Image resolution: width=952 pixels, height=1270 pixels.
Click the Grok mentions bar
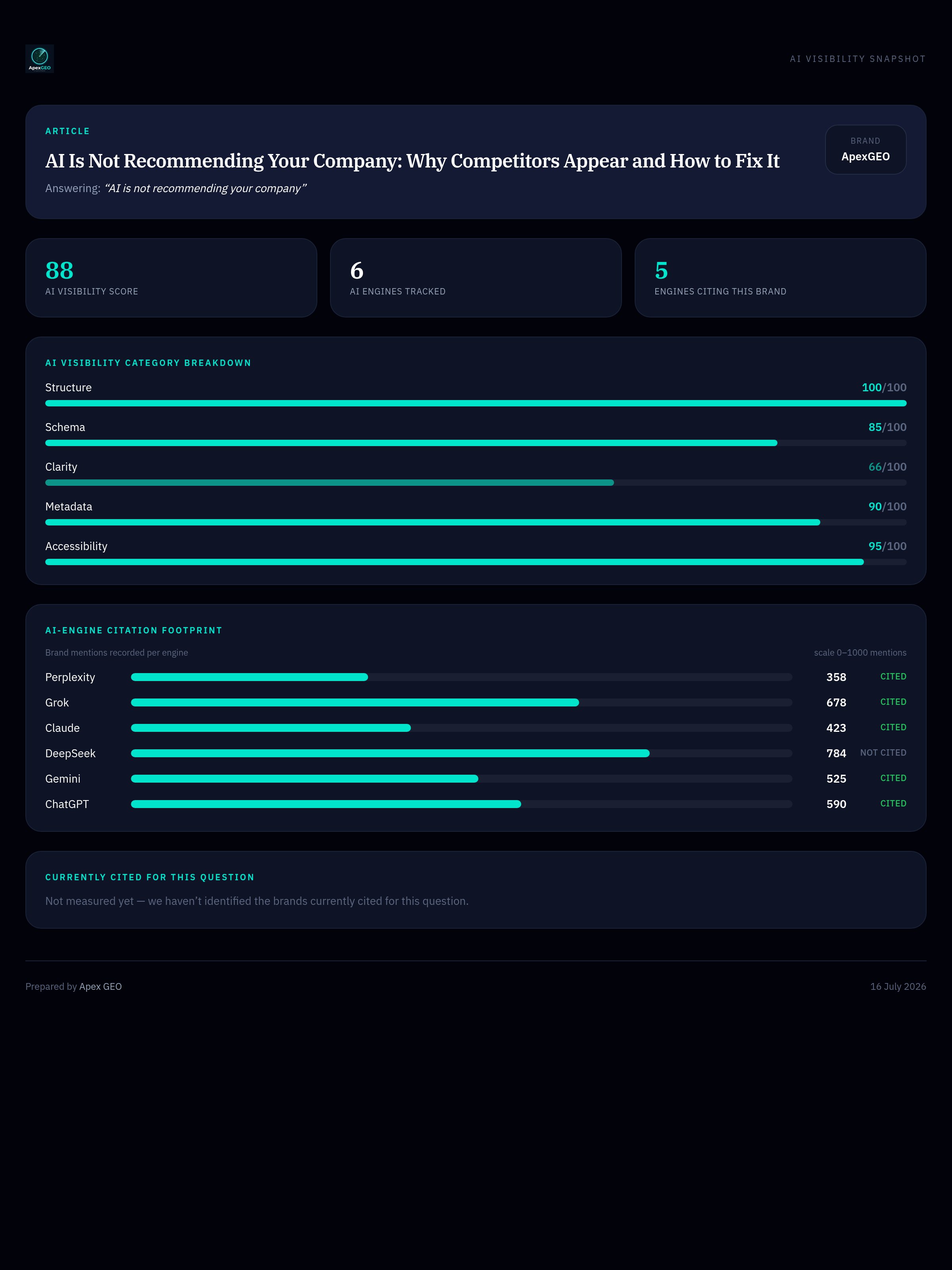tap(461, 702)
